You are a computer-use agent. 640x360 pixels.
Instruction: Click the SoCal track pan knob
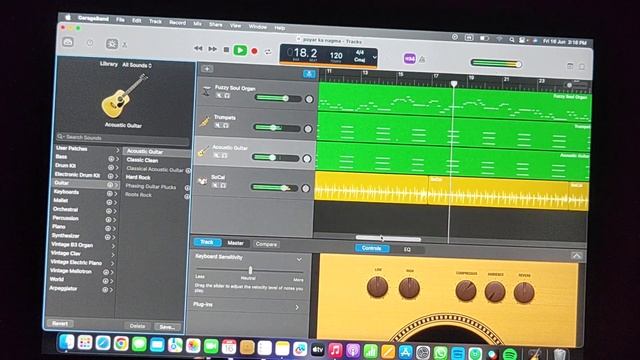305,188
